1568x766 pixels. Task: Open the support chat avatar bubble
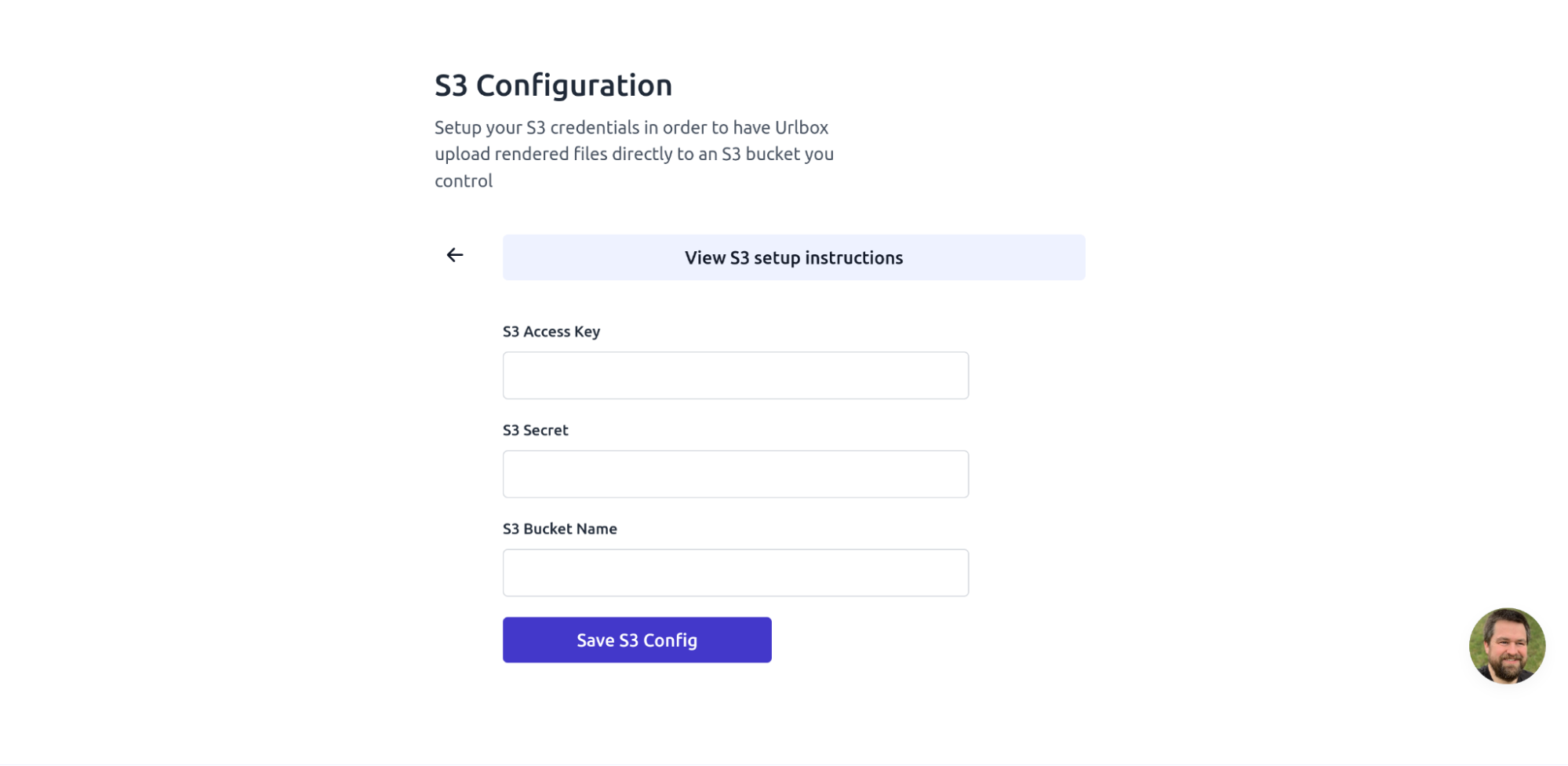coord(1506,645)
